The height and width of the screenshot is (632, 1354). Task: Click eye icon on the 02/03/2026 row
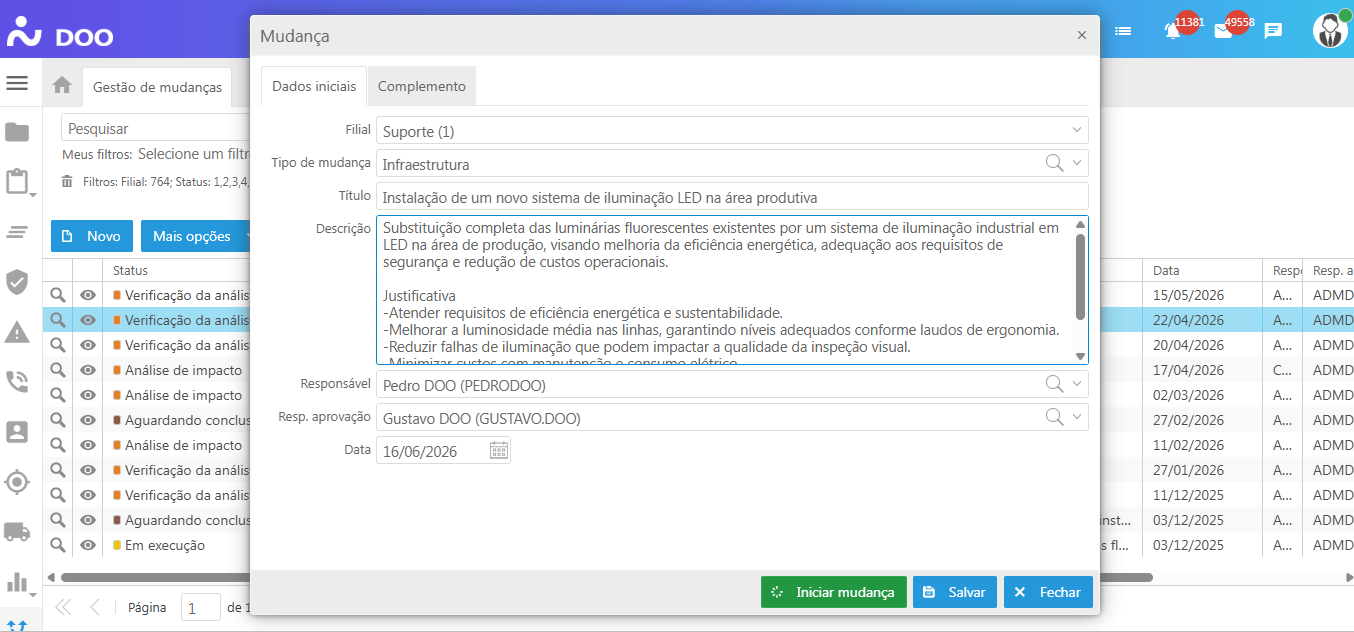88,395
